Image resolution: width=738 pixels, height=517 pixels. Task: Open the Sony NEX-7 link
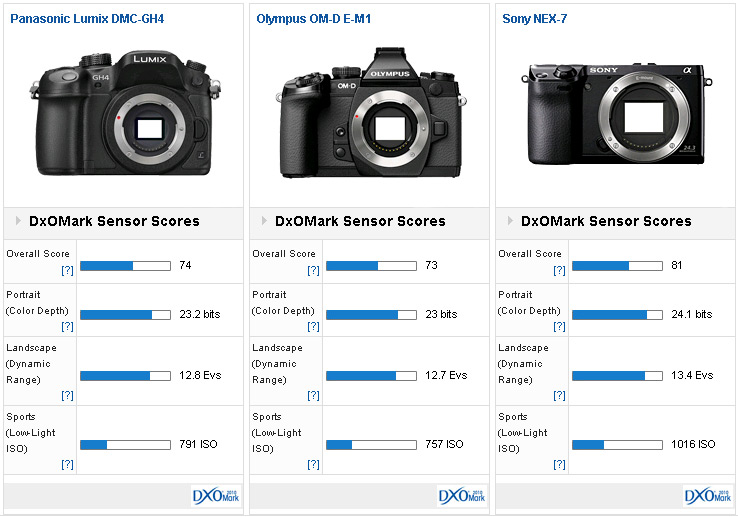click(535, 19)
